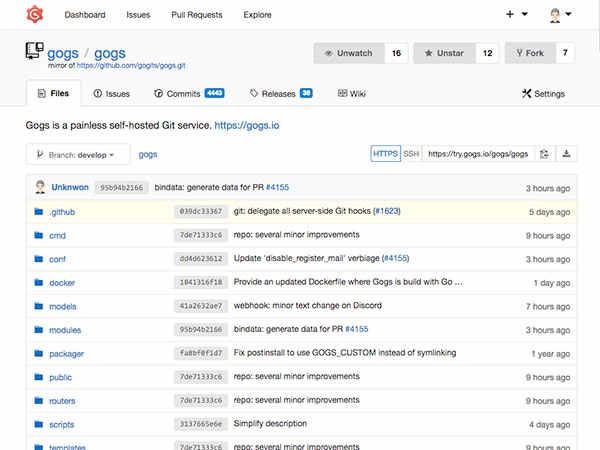Click the gogs breadcrumb link

[148, 155]
